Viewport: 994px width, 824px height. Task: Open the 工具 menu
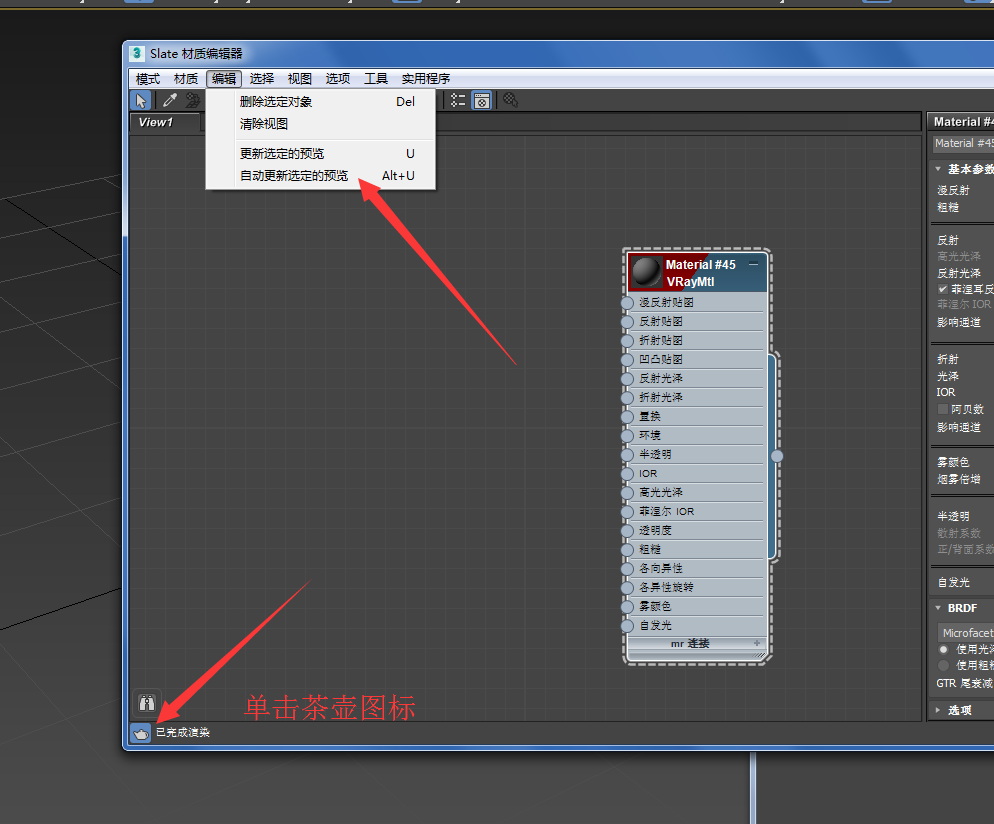coord(376,79)
